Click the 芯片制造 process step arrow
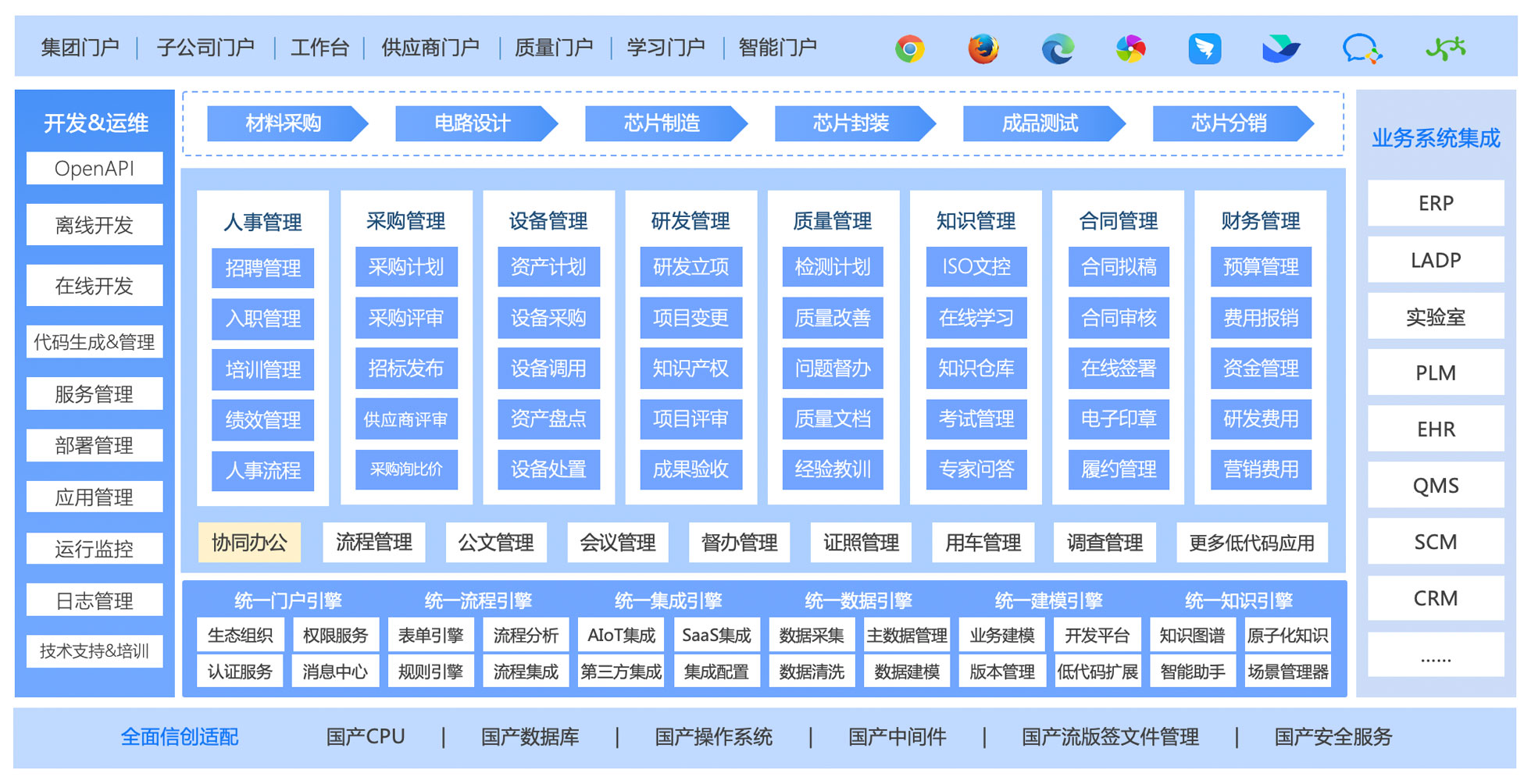The image size is (1531, 784). pyautogui.click(x=662, y=123)
